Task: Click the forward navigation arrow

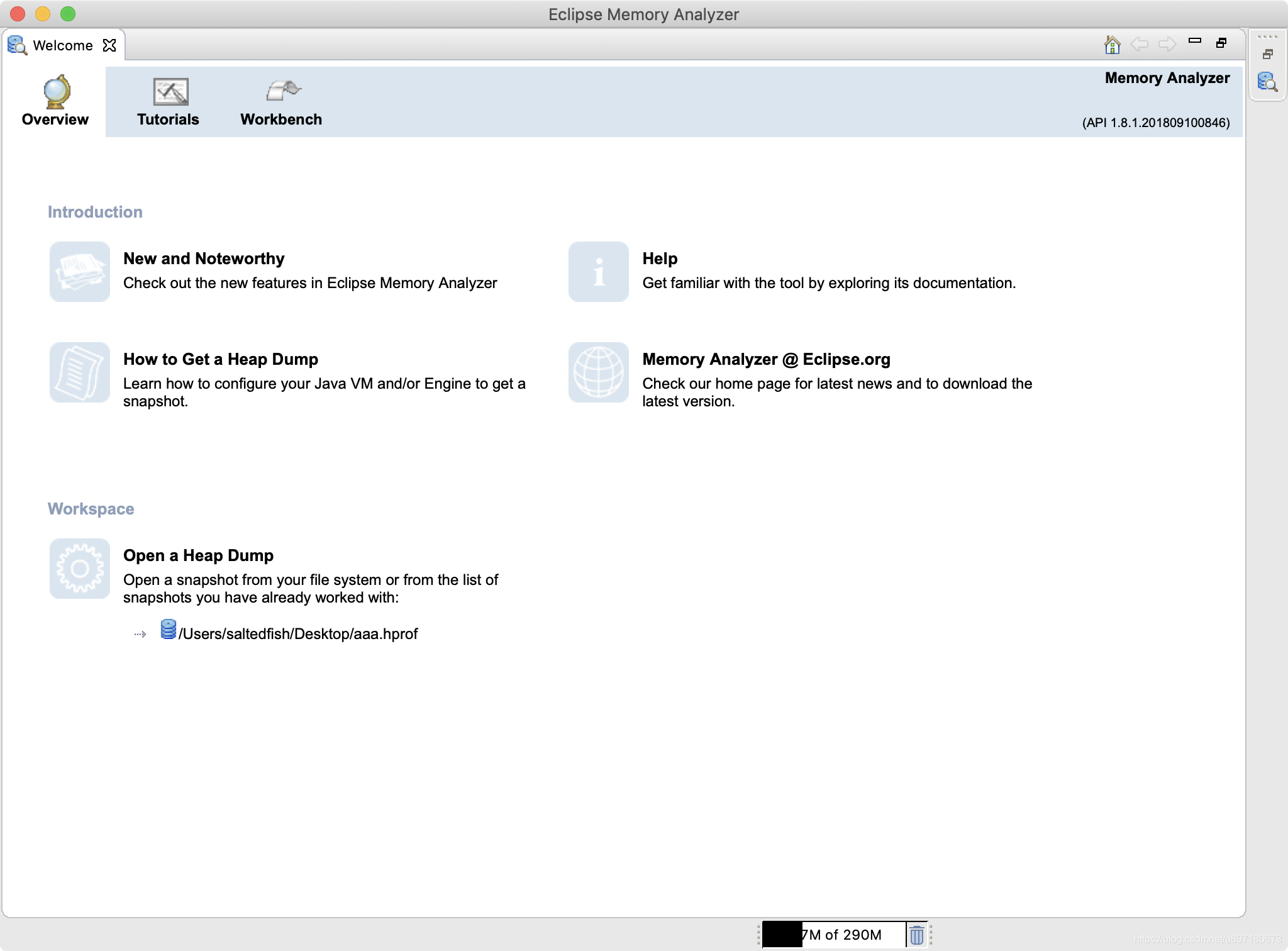Action: pos(1167,44)
